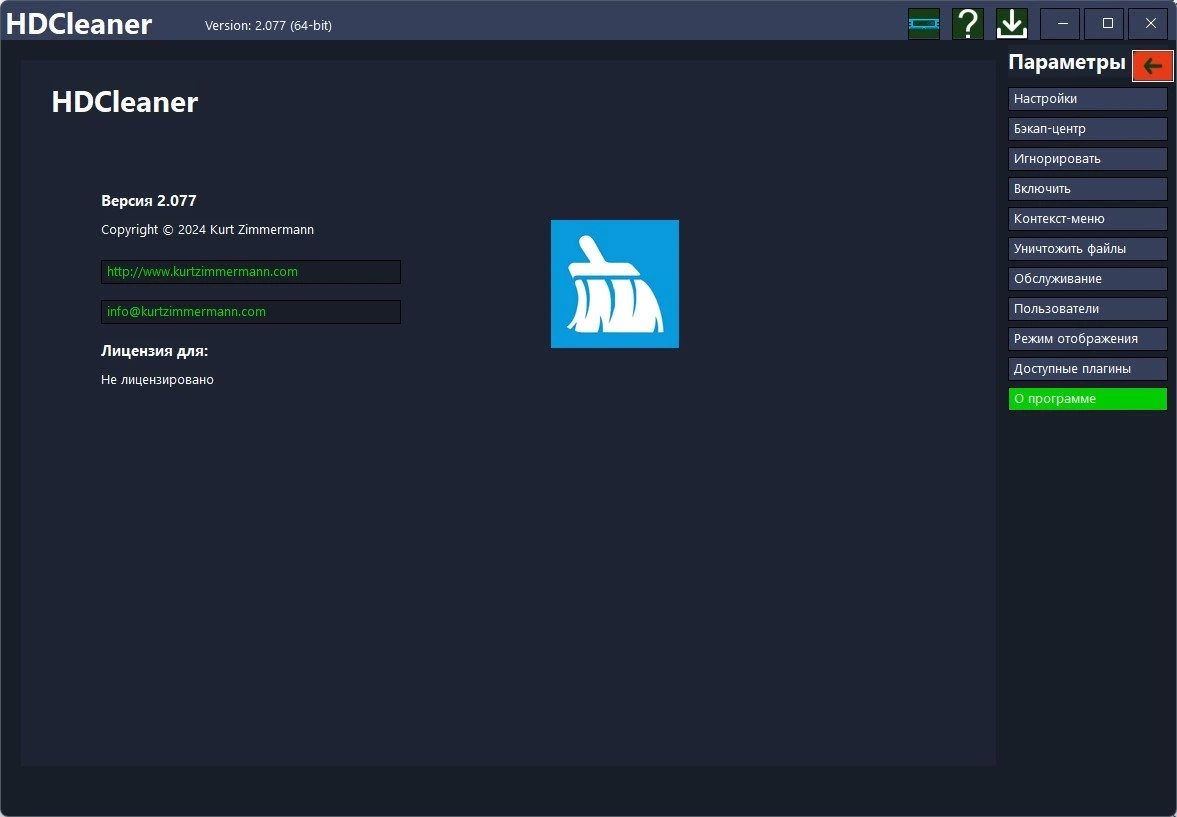This screenshot has width=1177, height=817.
Task: Open the Контекст-меню settings
Action: [x=1088, y=219]
